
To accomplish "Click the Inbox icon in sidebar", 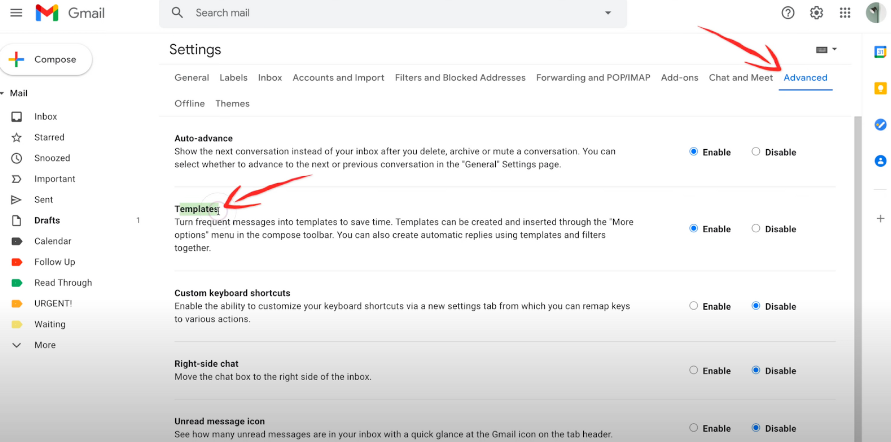I will [16, 116].
